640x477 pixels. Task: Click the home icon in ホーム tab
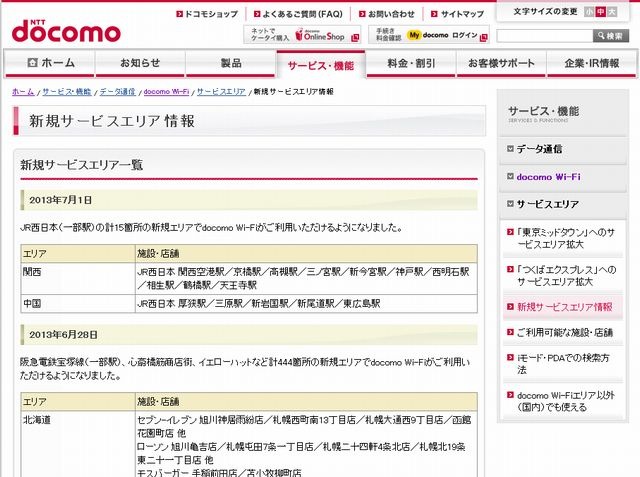click(x=32, y=62)
